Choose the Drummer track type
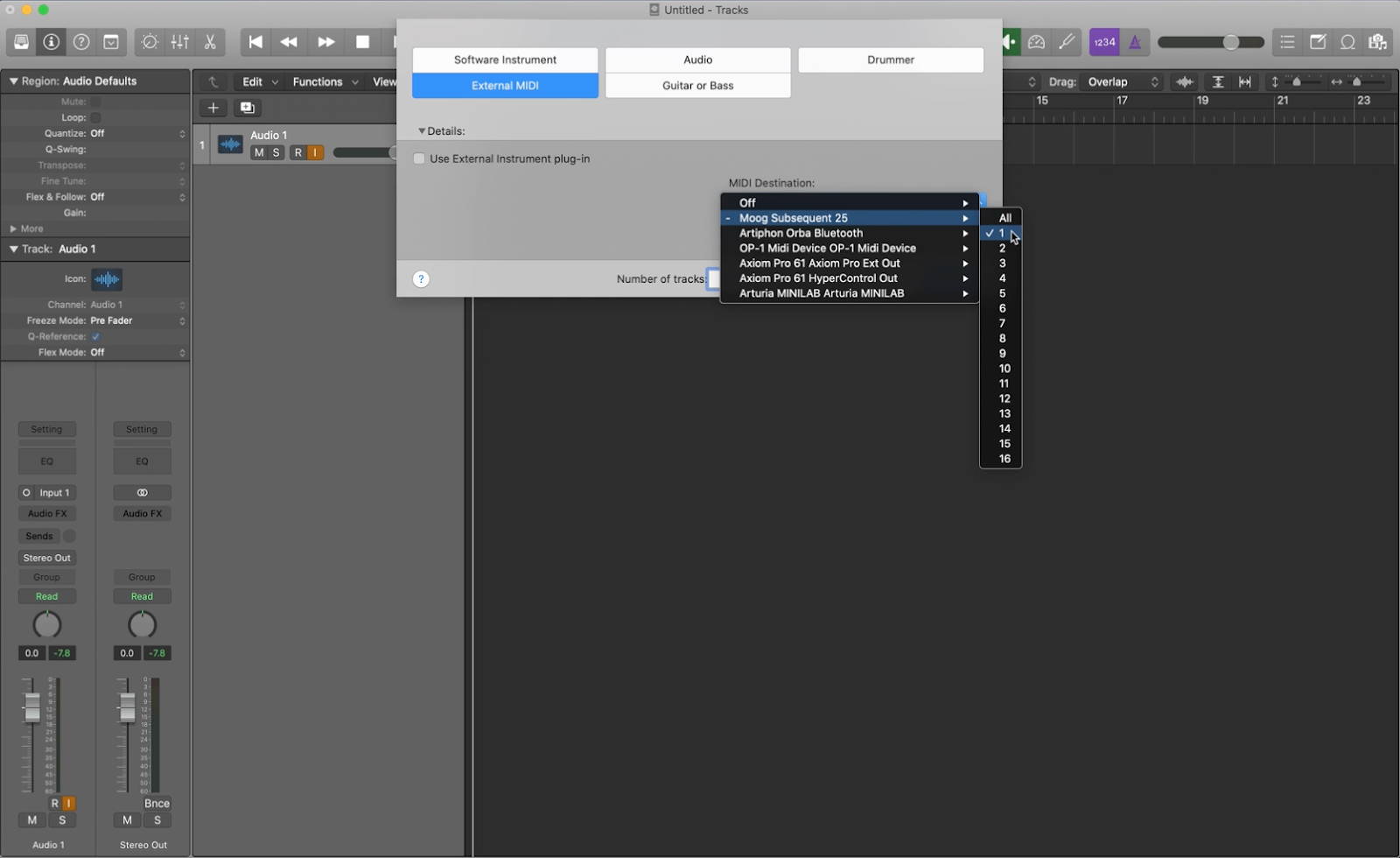 891,60
